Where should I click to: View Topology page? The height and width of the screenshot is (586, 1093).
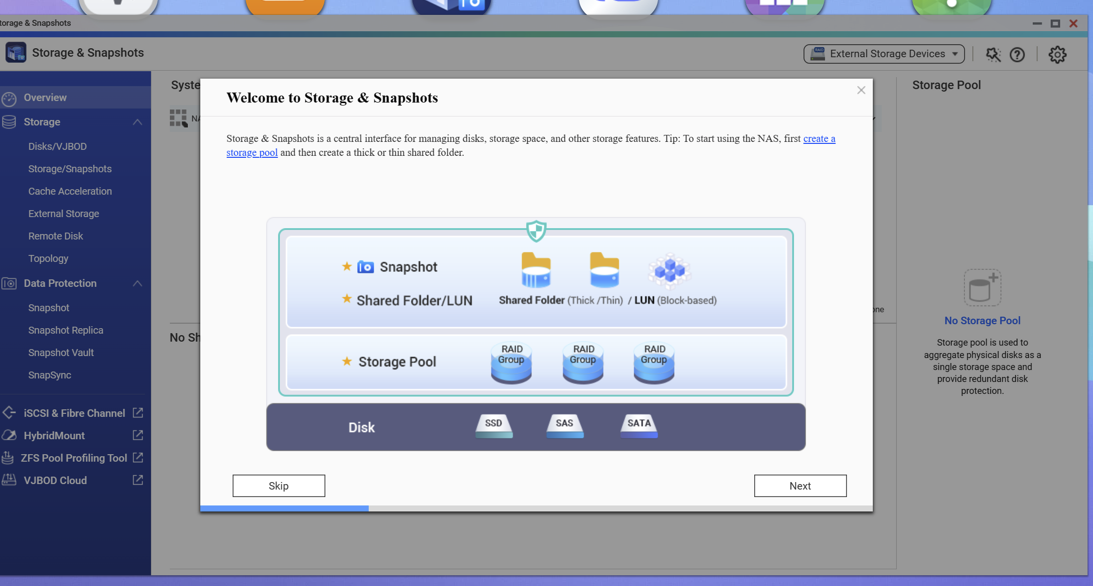(48, 259)
